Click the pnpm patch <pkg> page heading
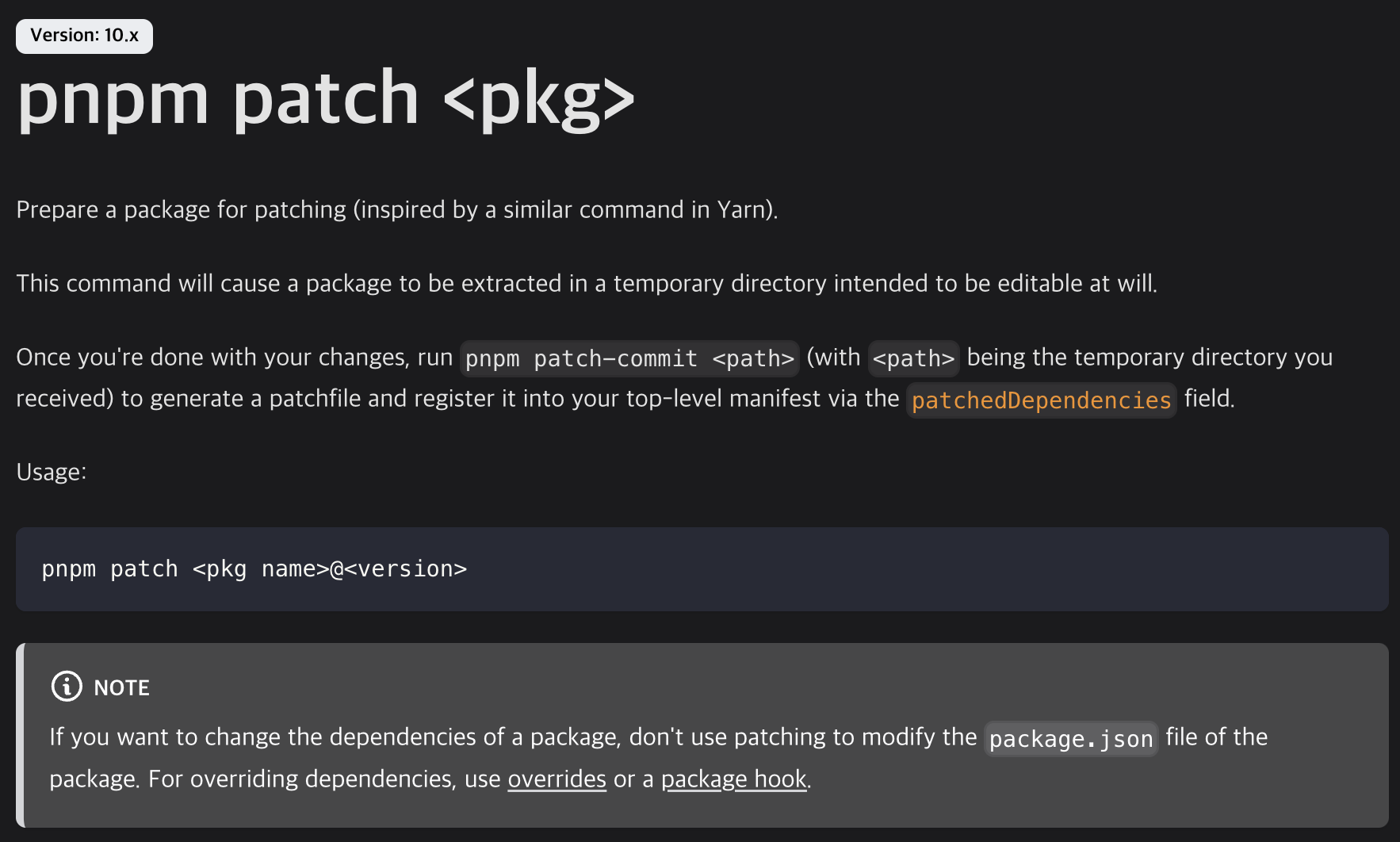 click(326, 98)
